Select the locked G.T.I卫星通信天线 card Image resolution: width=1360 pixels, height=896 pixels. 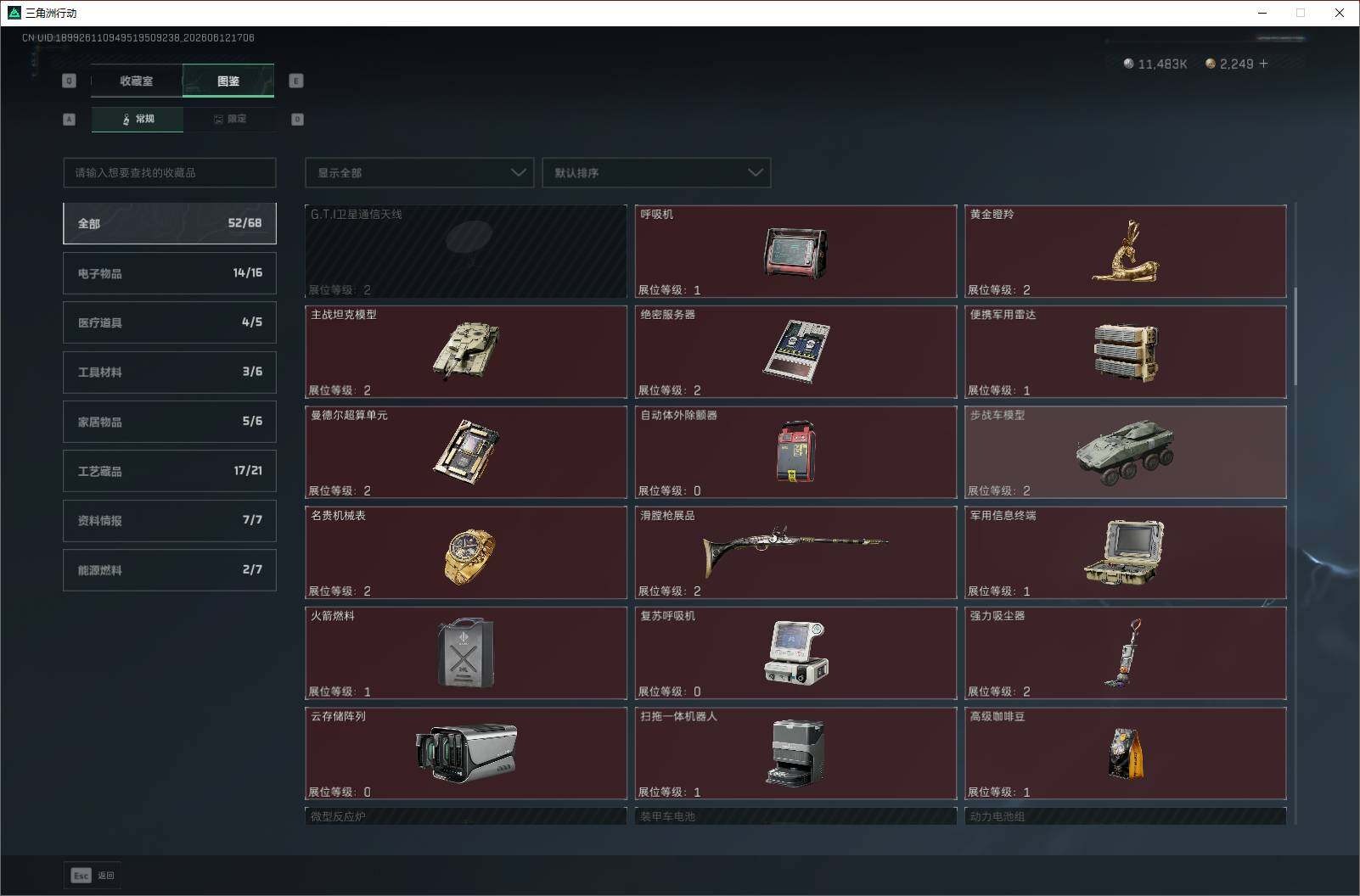(x=466, y=251)
